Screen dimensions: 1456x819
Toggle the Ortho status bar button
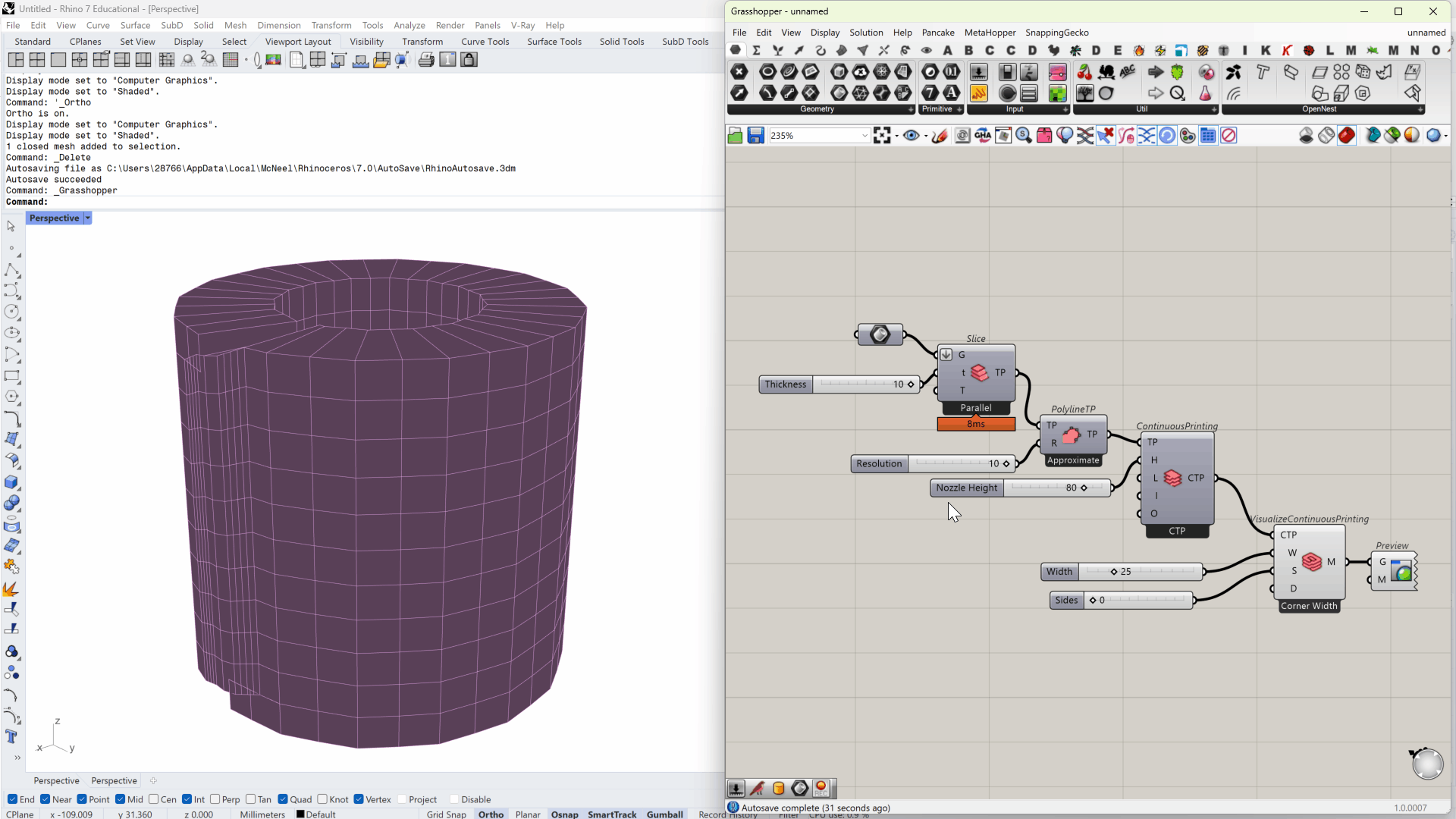[x=491, y=814]
